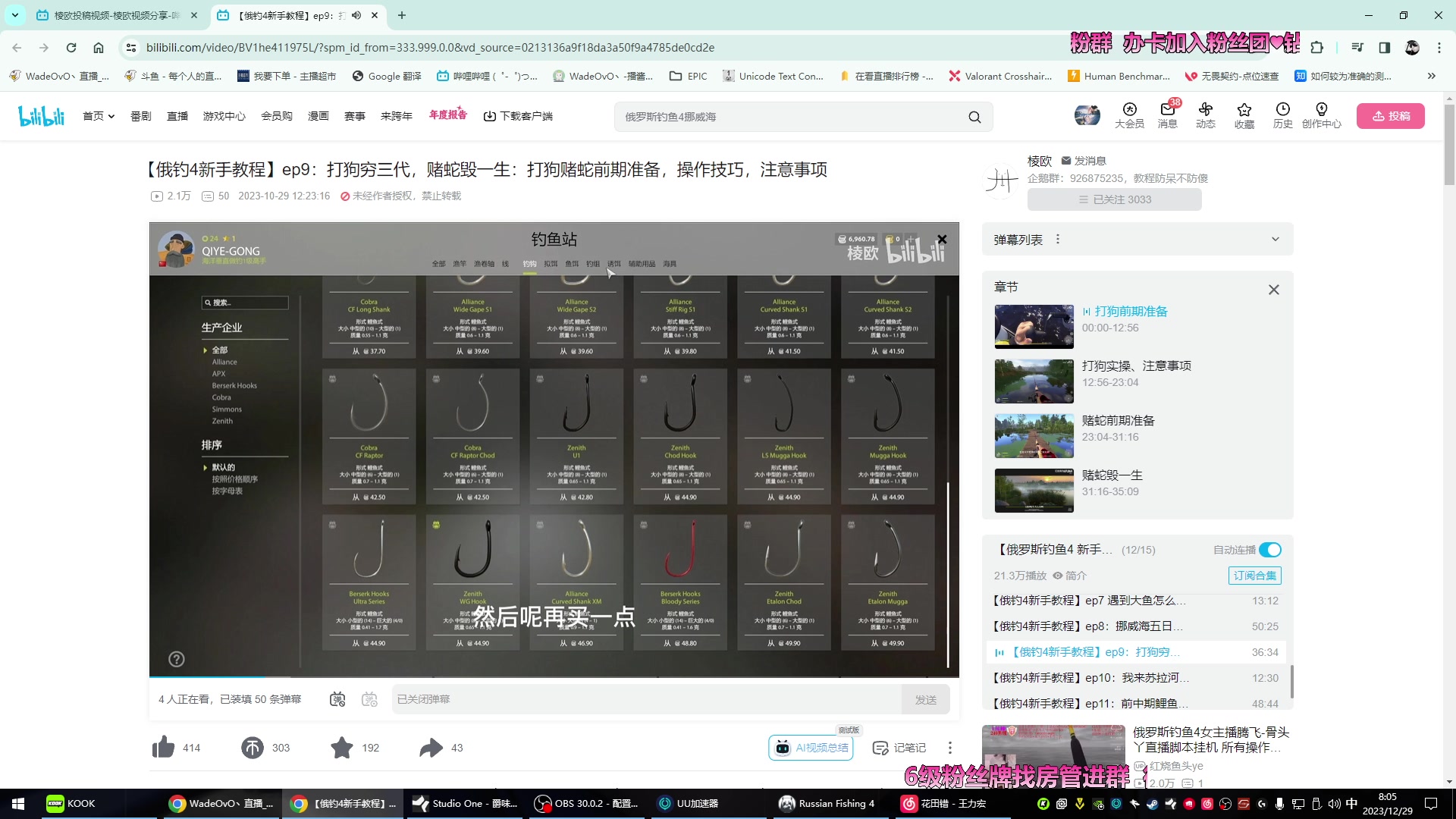Play ep8: 挪威海五日 from playlist
1456x819 pixels.
pos(1136,626)
